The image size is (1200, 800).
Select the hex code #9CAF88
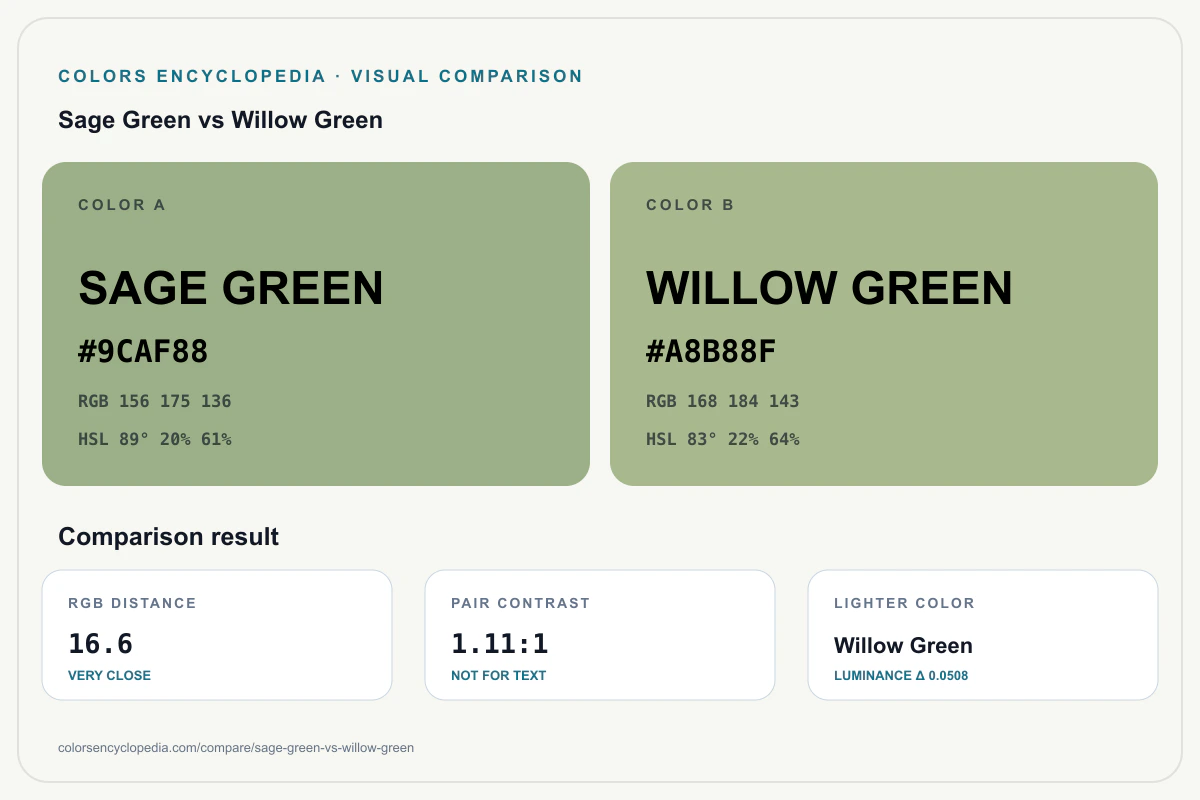(143, 352)
